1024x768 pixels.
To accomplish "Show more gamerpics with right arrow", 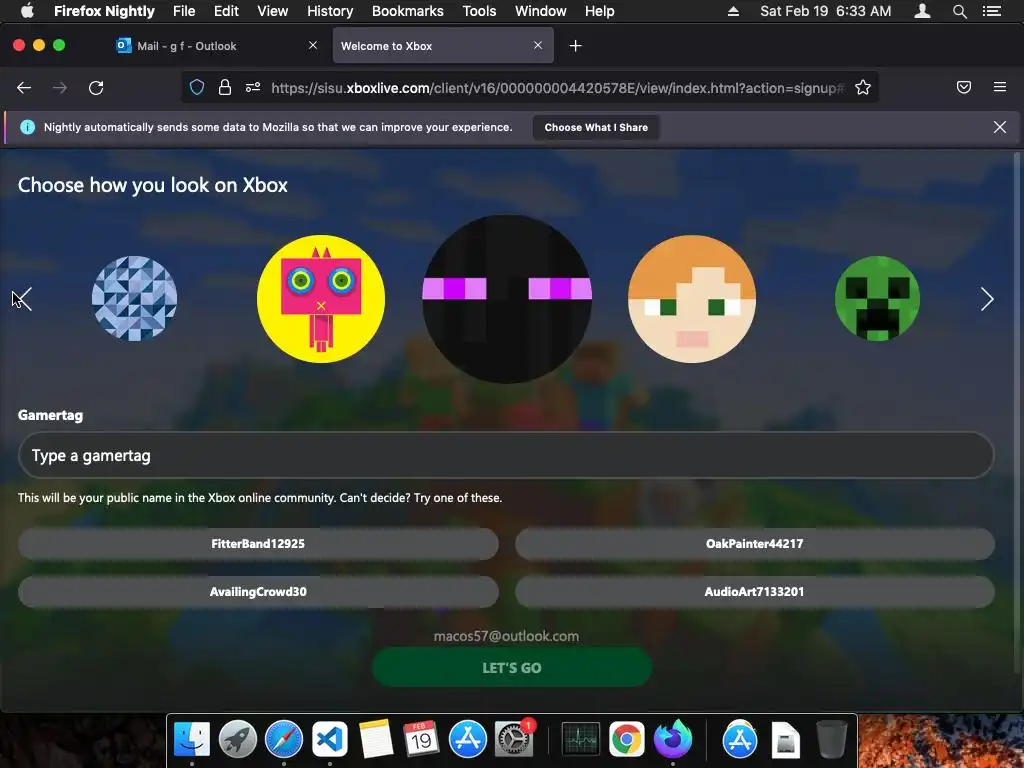I will coord(987,299).
